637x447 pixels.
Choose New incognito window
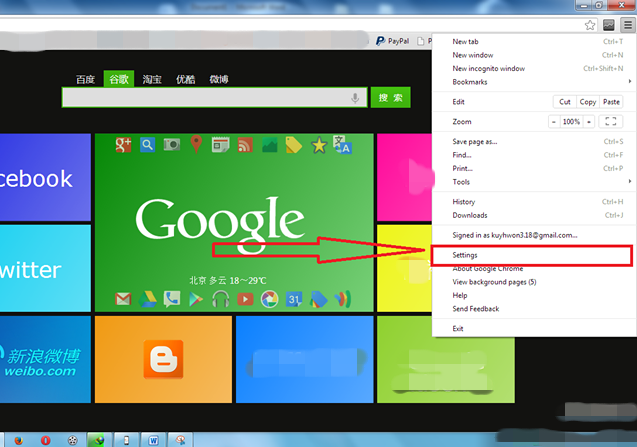534,68
